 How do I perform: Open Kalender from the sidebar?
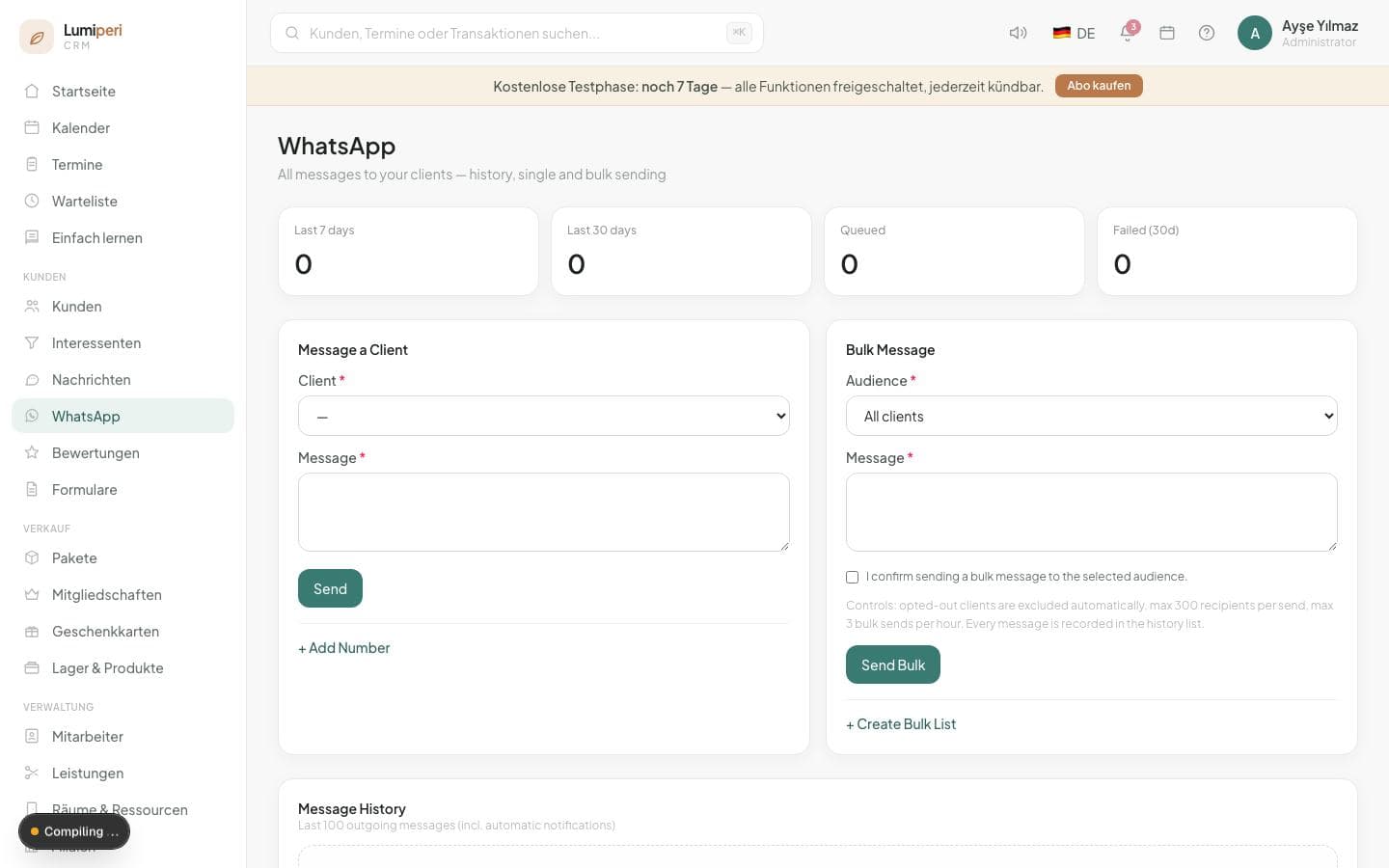click(123, 128)
